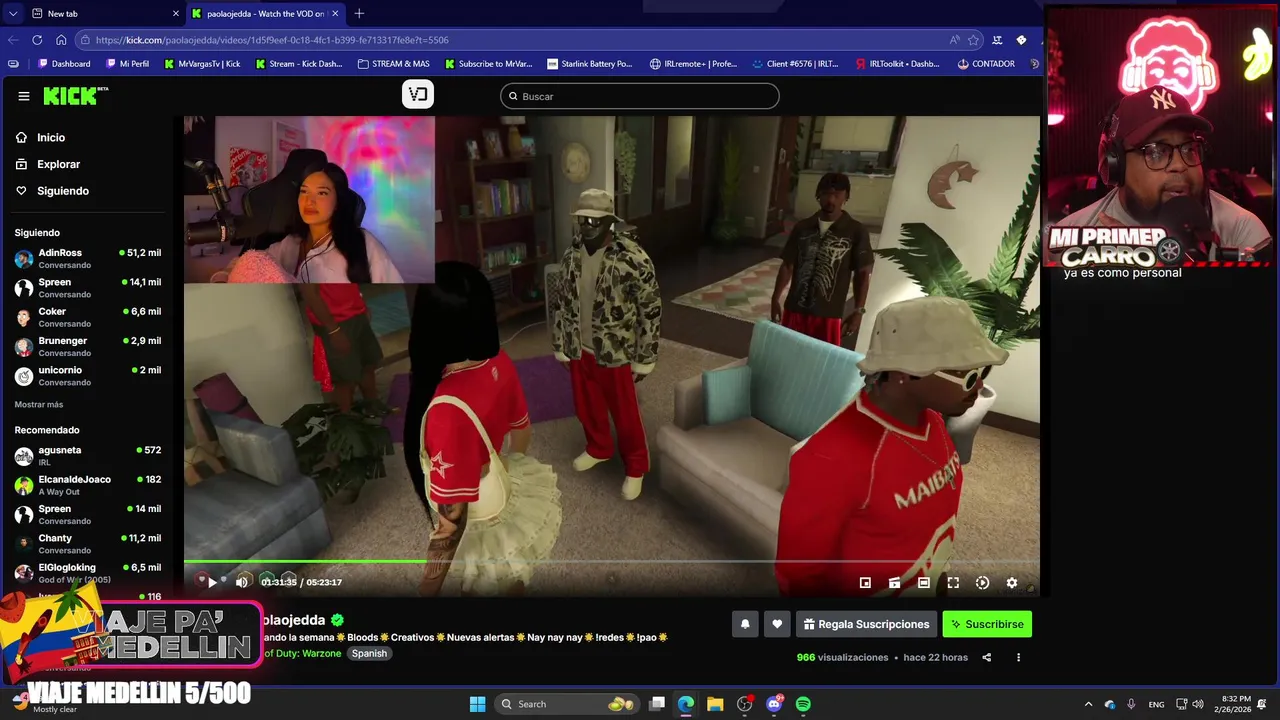Bookmark this page with star icon

point(973,40)
